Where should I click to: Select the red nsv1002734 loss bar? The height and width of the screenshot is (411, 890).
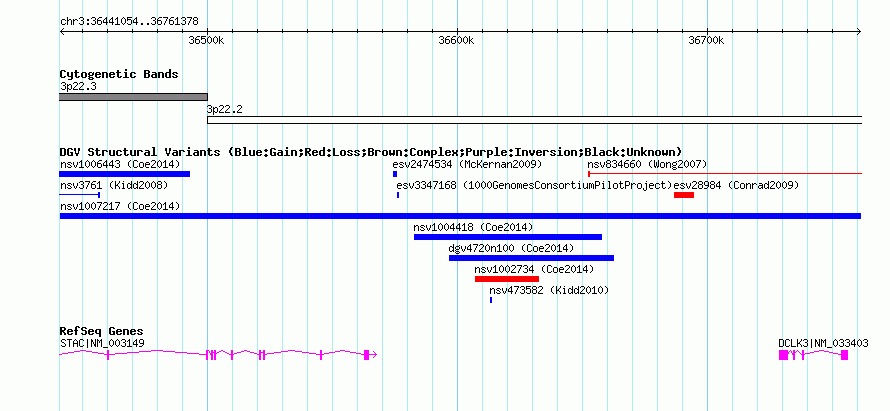pyautogui.click(x=507, y=279)
